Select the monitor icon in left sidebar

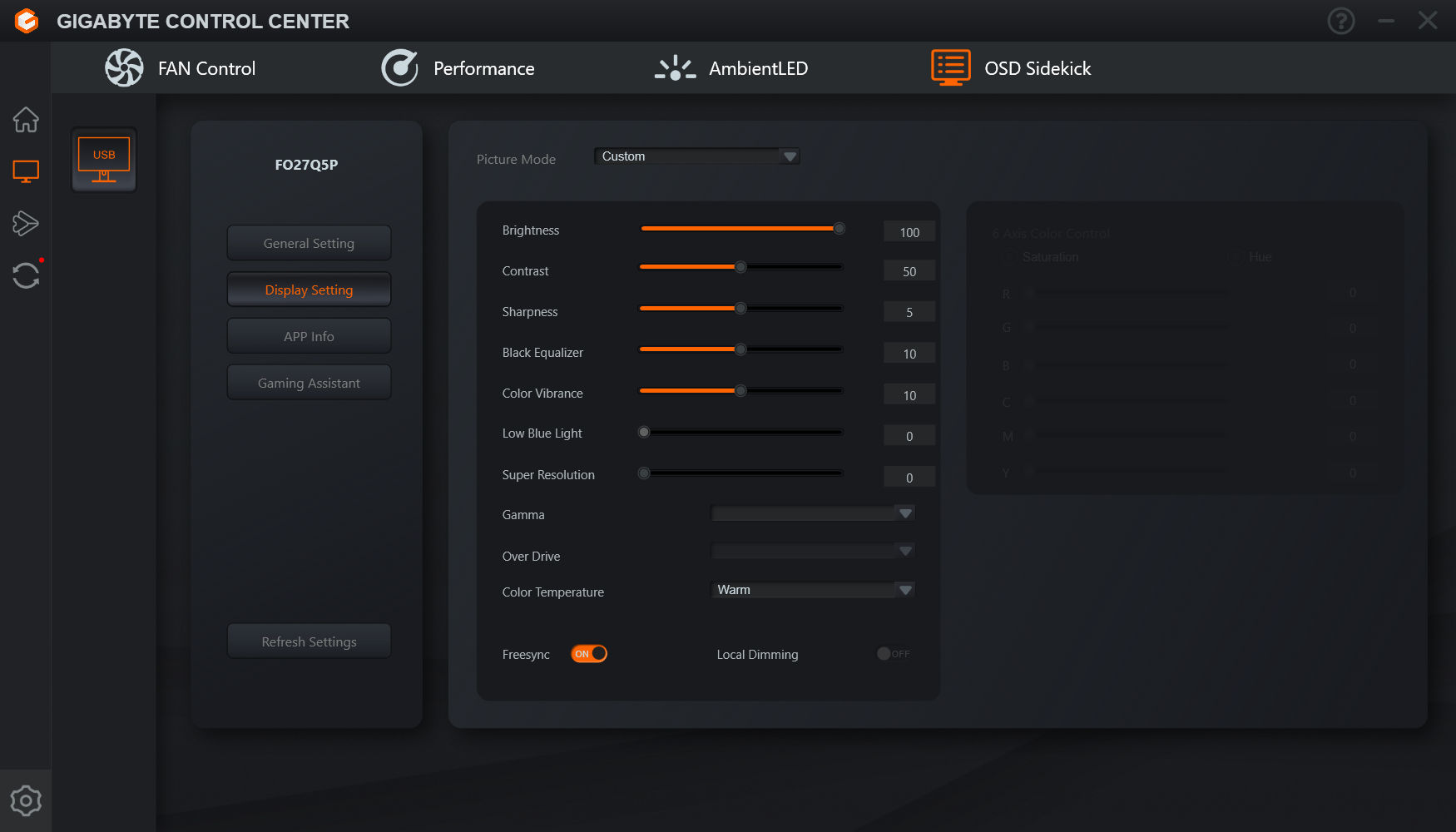[26, 171]
